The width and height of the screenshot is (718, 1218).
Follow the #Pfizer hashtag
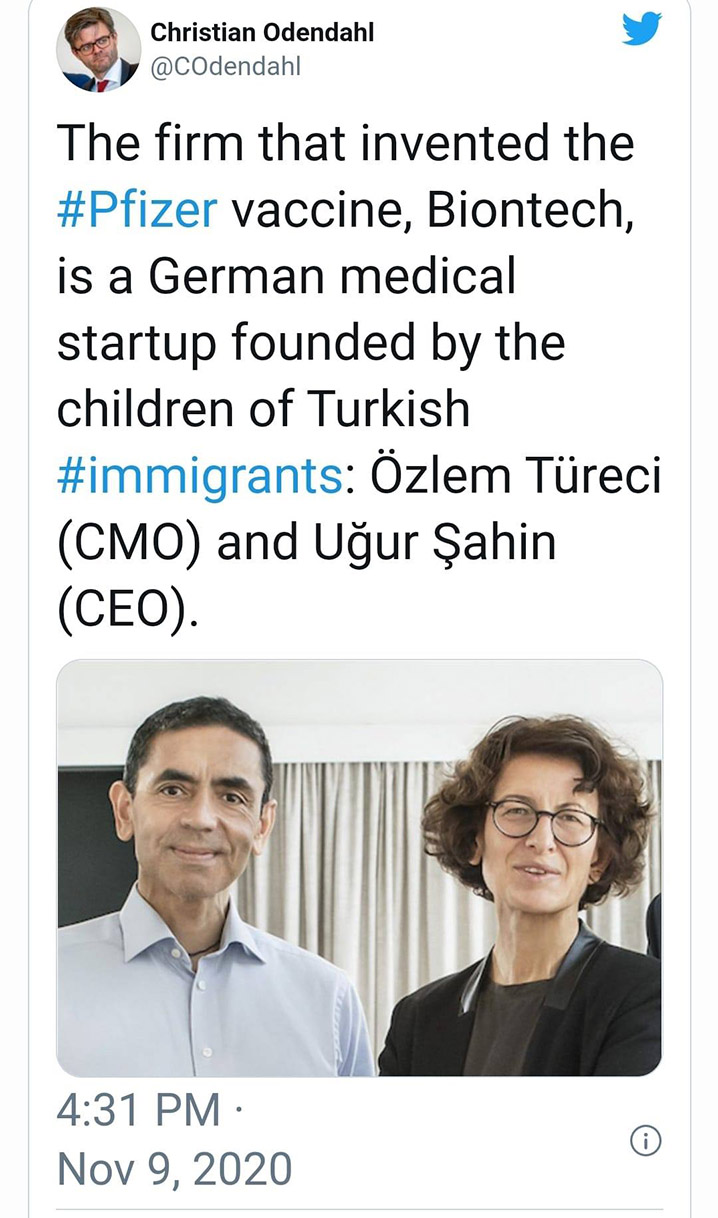[x=137, y=211]
